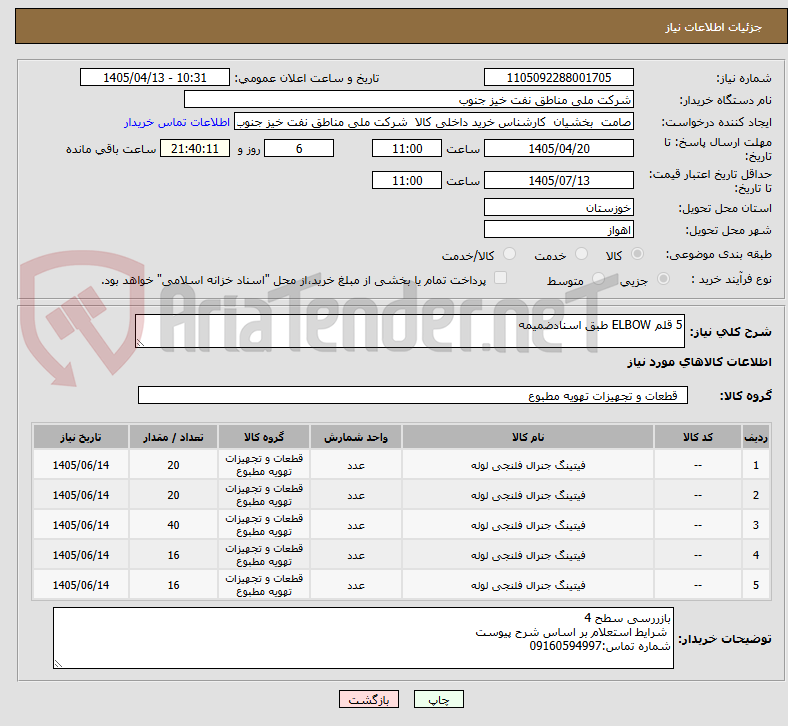This screenshot has height=726, width=788.
Task: Click the بازگشت (back) button
Action: tap(368, 699)
